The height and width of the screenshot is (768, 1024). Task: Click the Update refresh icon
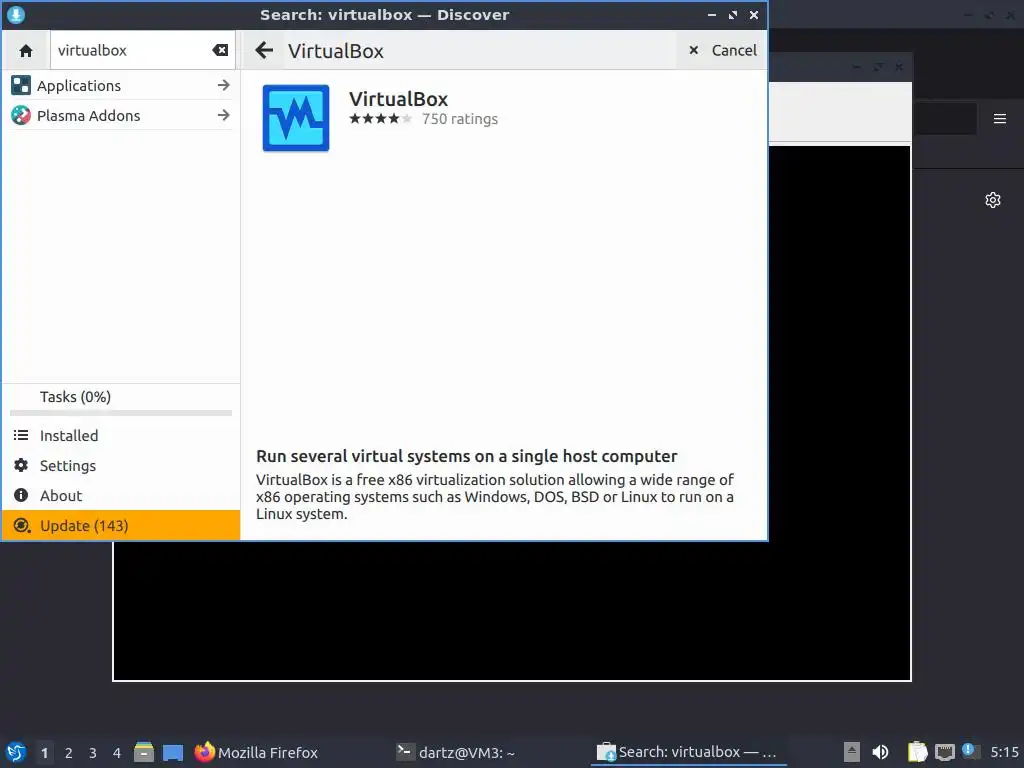tap(22, 525)
